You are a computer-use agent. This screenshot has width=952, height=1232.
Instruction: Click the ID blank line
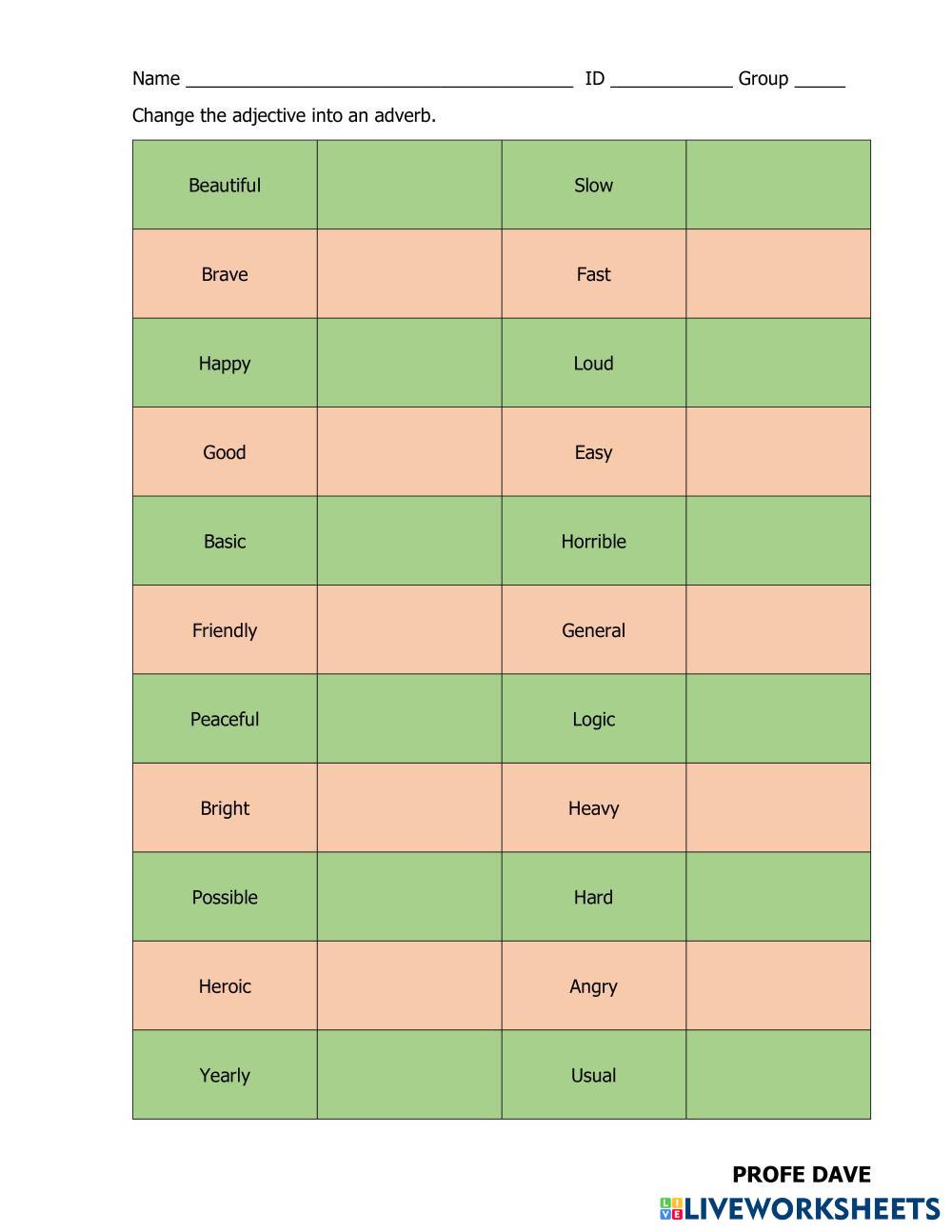[x=671, y=79]
